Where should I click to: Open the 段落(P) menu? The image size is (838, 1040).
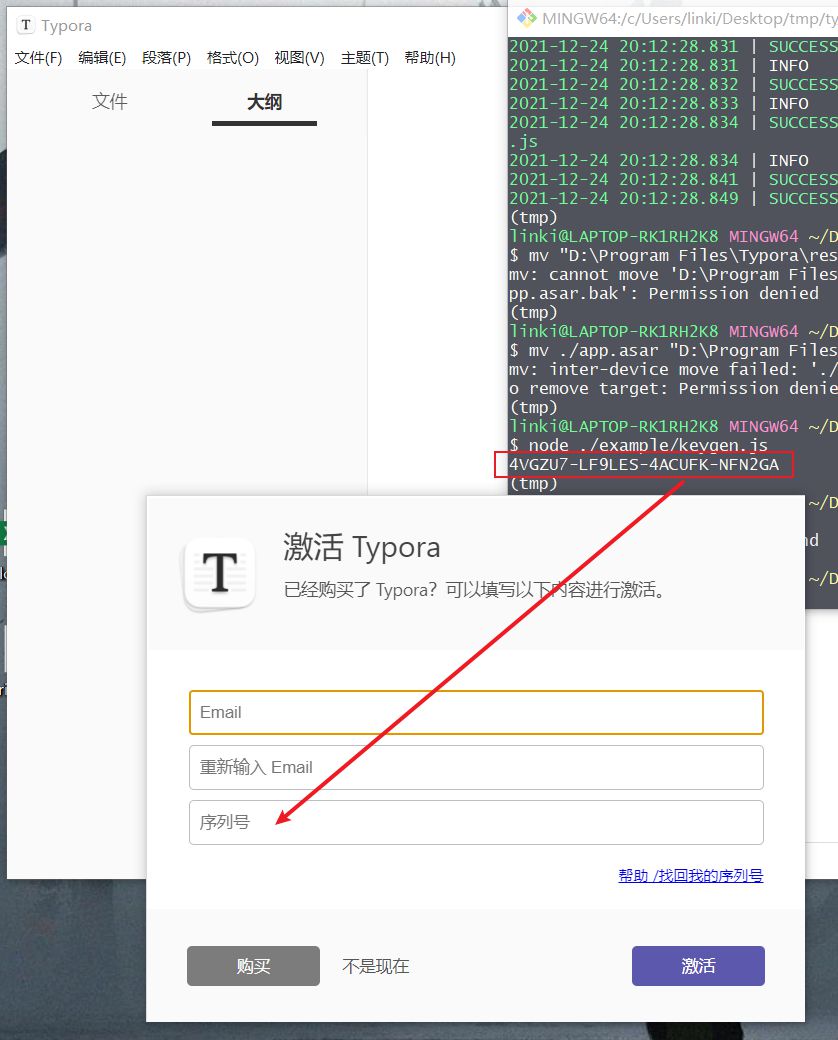tap(167, 58)
